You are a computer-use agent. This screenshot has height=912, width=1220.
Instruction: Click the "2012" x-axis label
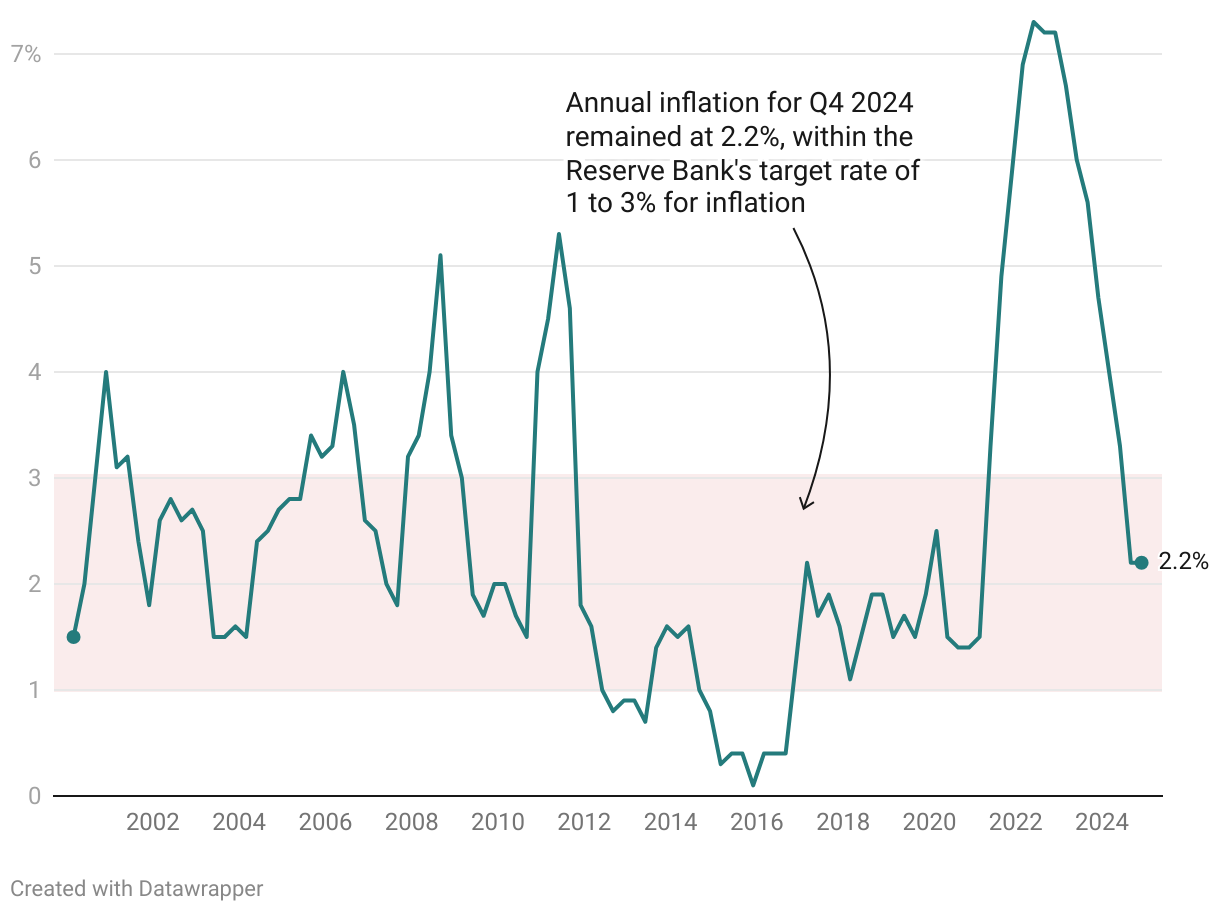584,823
